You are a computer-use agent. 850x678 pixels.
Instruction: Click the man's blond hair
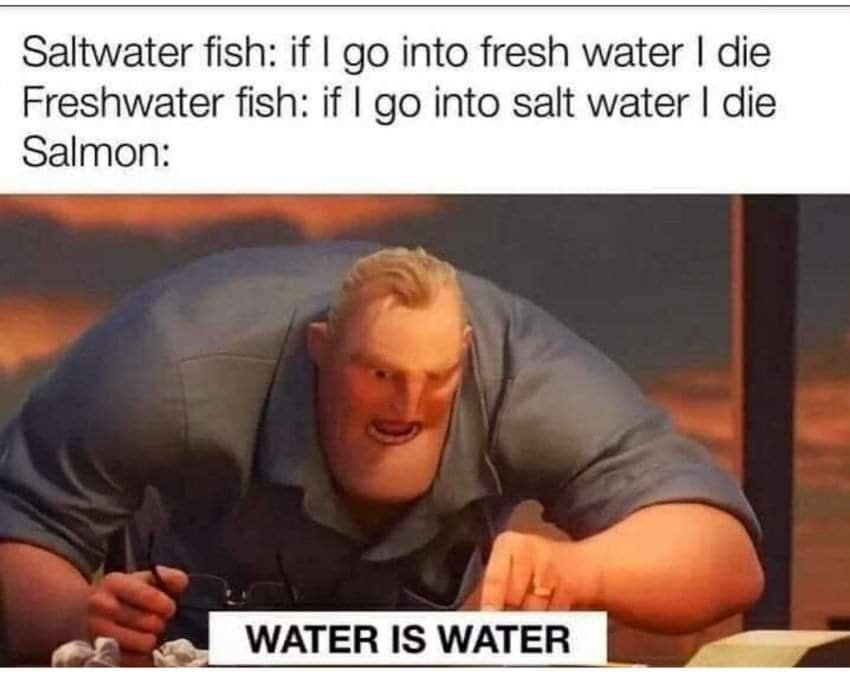pyautogui.click(x=398, y=282)
